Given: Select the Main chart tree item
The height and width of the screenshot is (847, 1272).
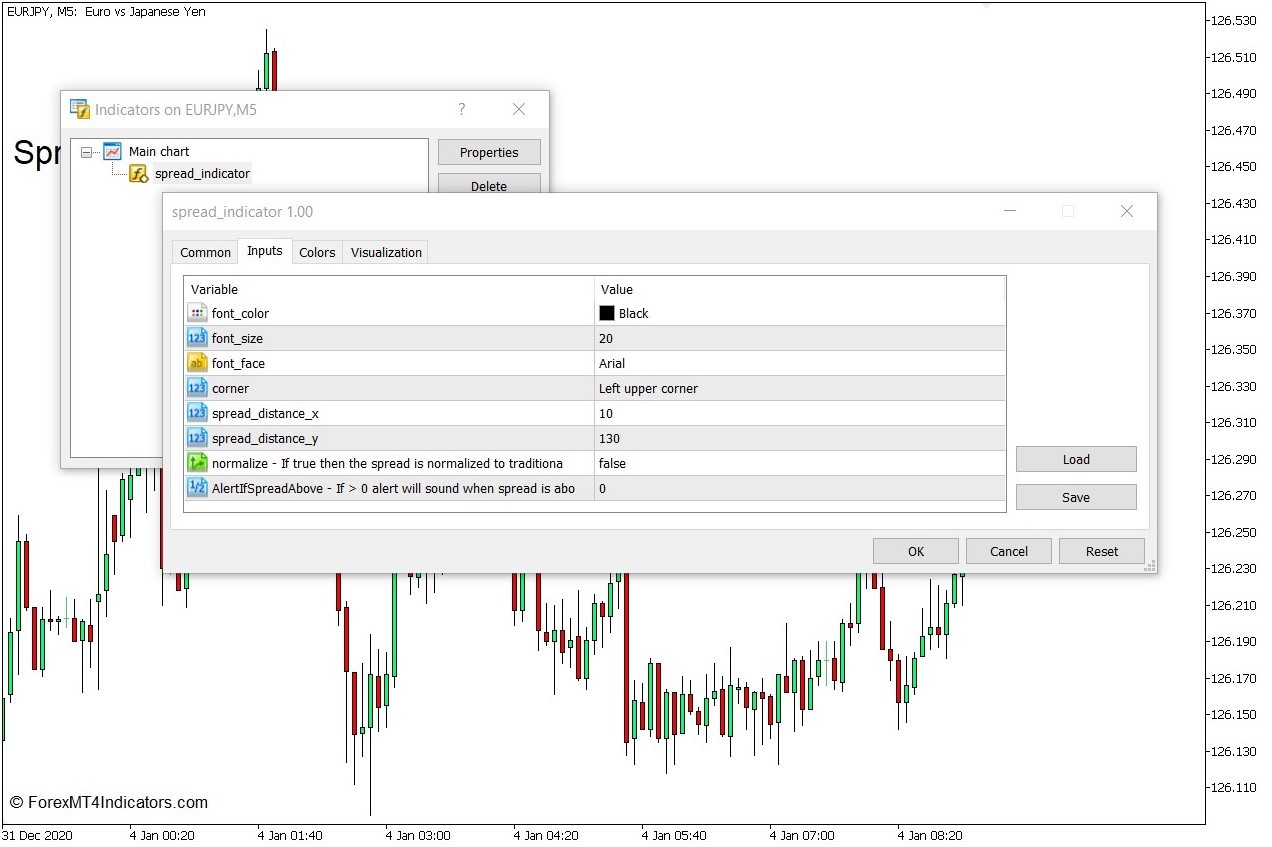Looking at the screenshot, I should pyautogui.click(x=159, y=152).
